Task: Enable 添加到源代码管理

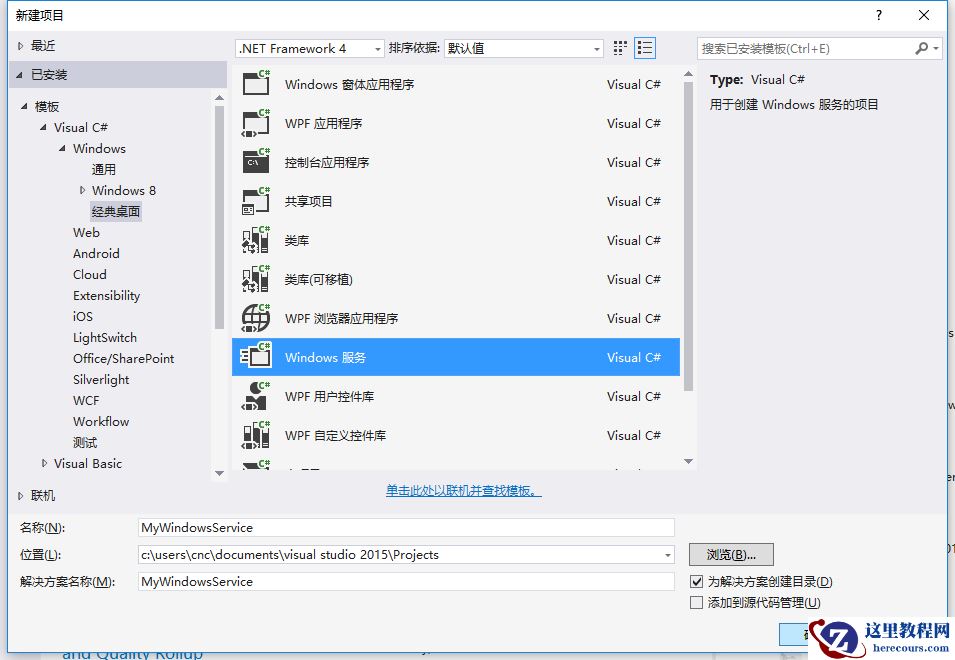Action: tap(694, 602)
